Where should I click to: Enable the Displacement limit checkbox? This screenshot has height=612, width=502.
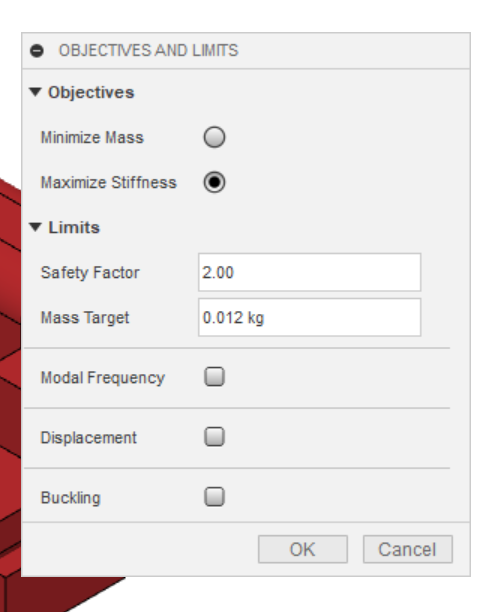214,437
